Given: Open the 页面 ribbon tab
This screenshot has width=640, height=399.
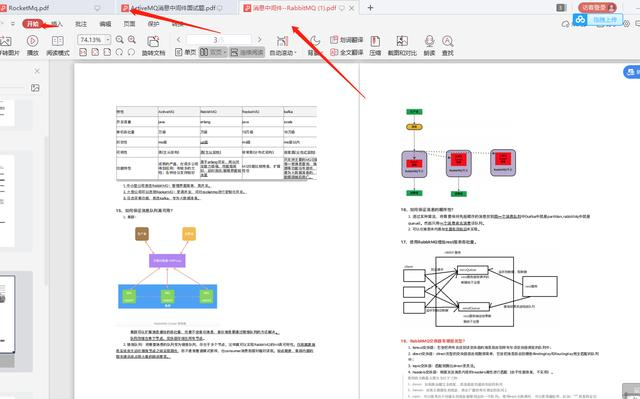Looking at the screenshot, I should pos(129,24).
